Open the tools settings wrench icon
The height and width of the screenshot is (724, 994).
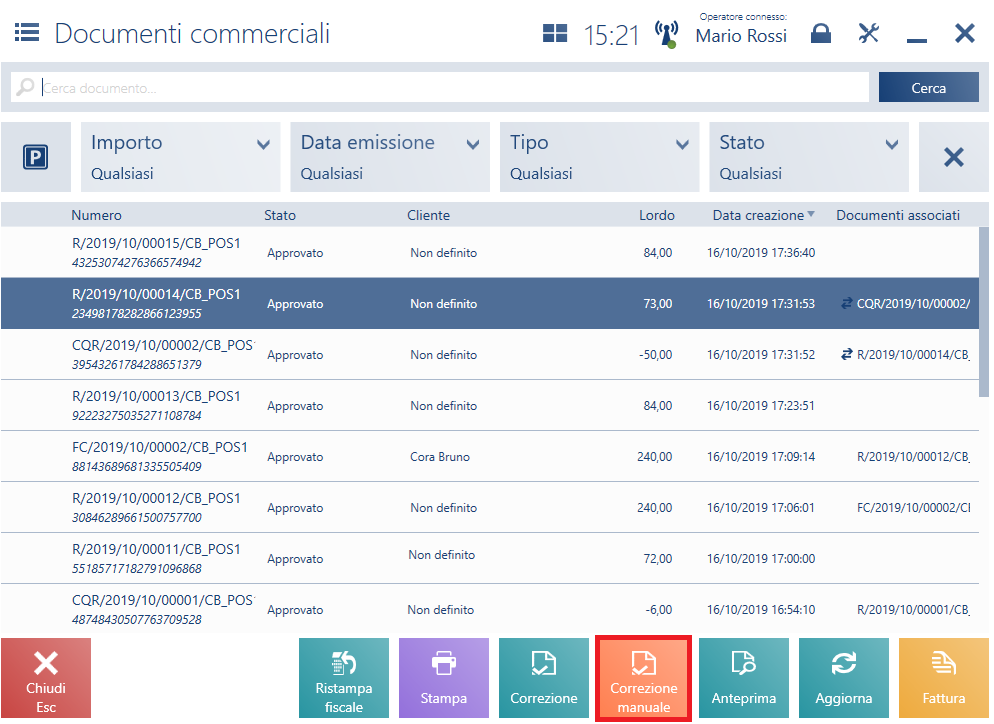pyautogui.click(x=868, y=34)
